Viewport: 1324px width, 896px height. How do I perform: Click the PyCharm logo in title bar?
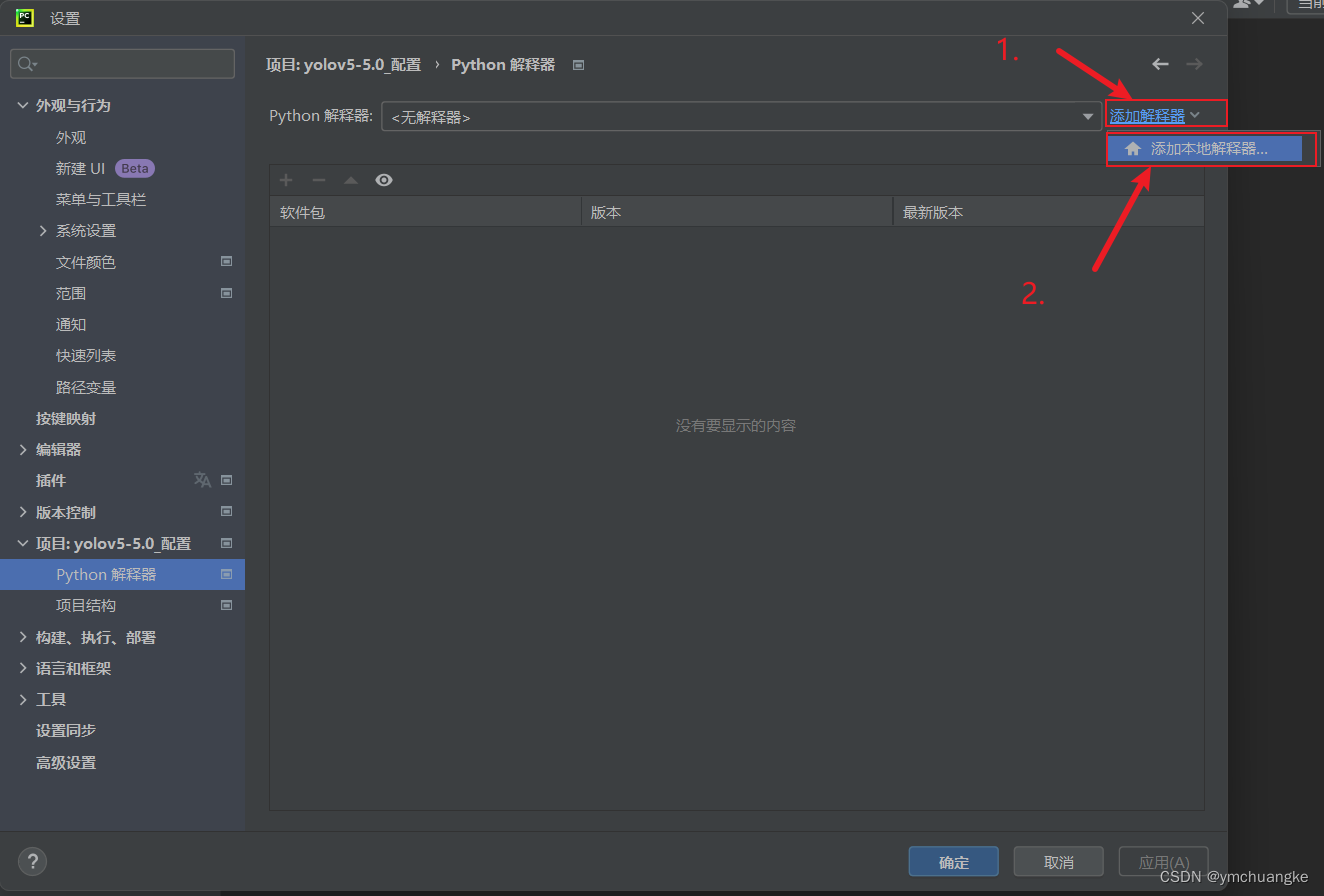[25, 18]
